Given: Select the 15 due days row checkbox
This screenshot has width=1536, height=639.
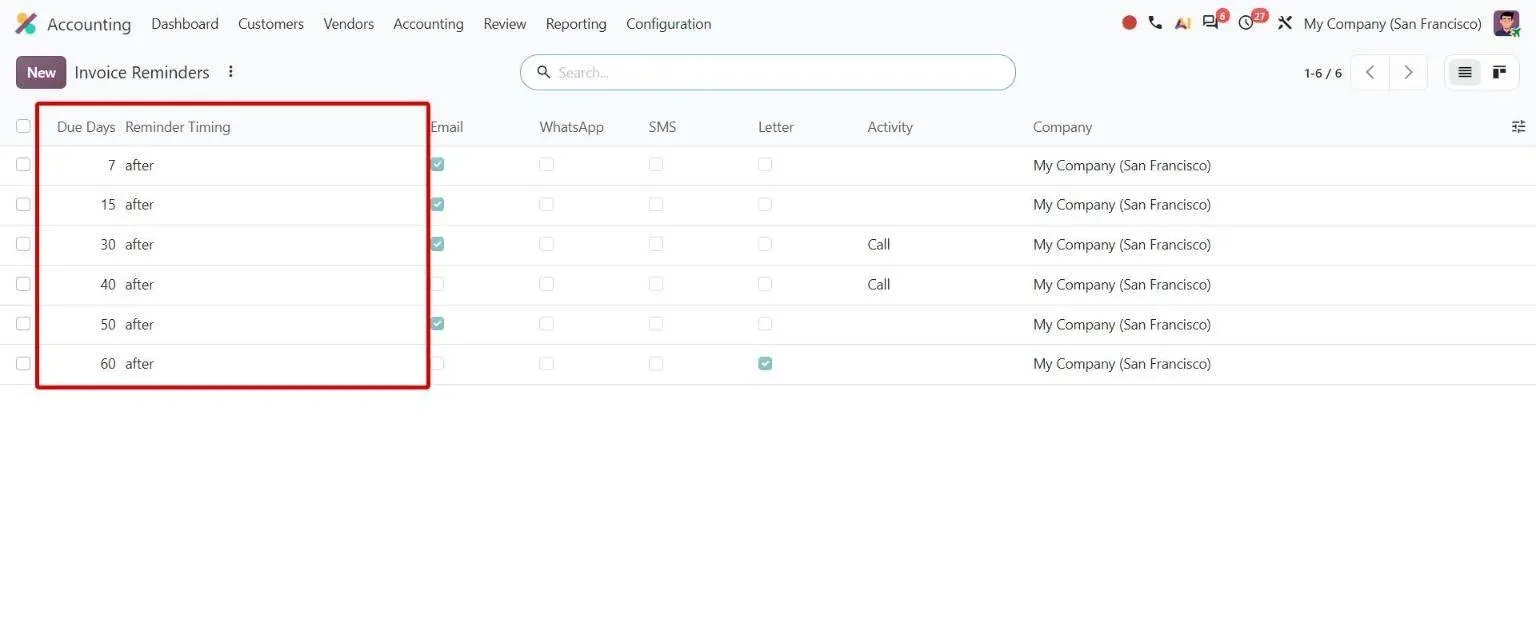Looking at the screenshot, I should 23,204.
